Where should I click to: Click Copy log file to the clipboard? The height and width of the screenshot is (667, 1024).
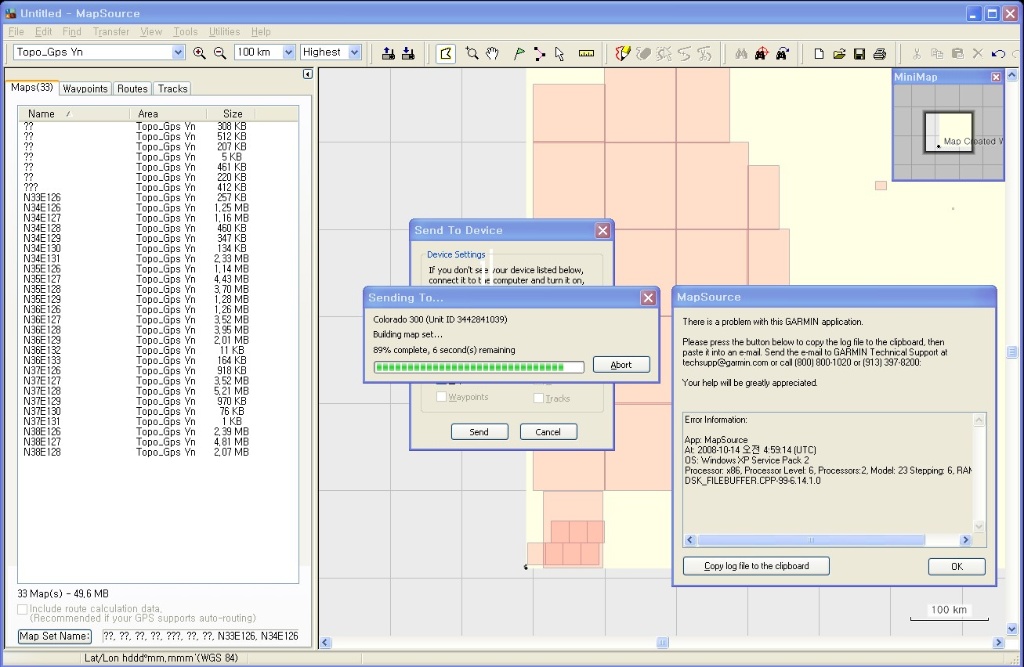(x=756, y=566)
